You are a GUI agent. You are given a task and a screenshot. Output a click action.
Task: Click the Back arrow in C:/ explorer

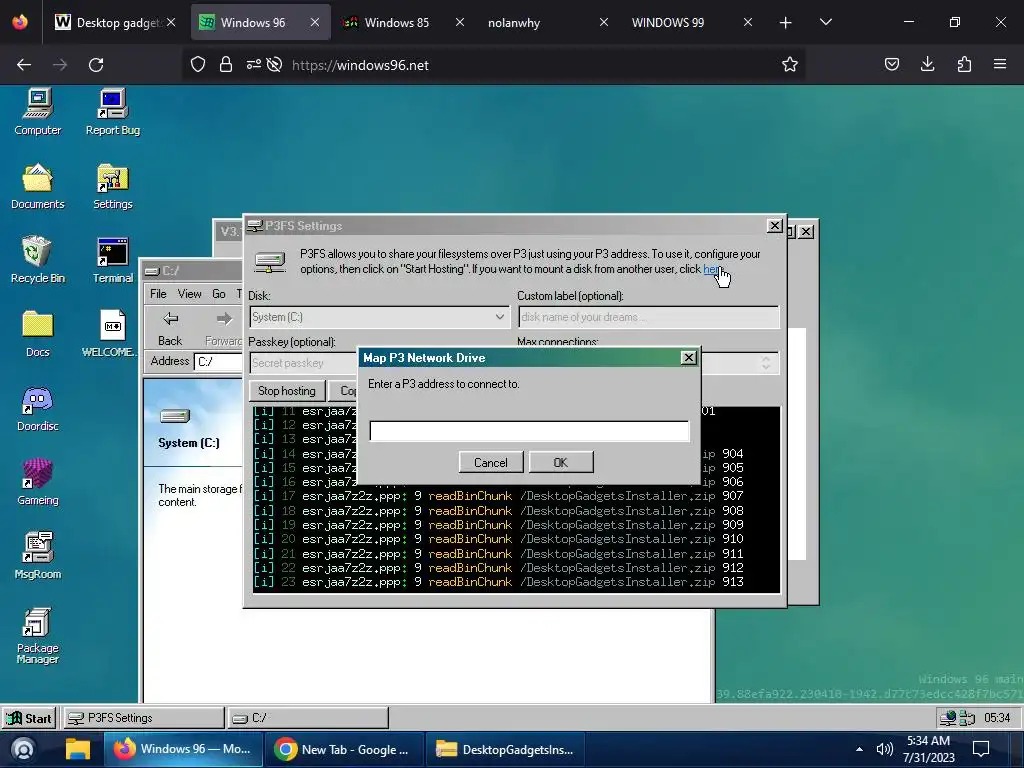(x=170, y=328)
